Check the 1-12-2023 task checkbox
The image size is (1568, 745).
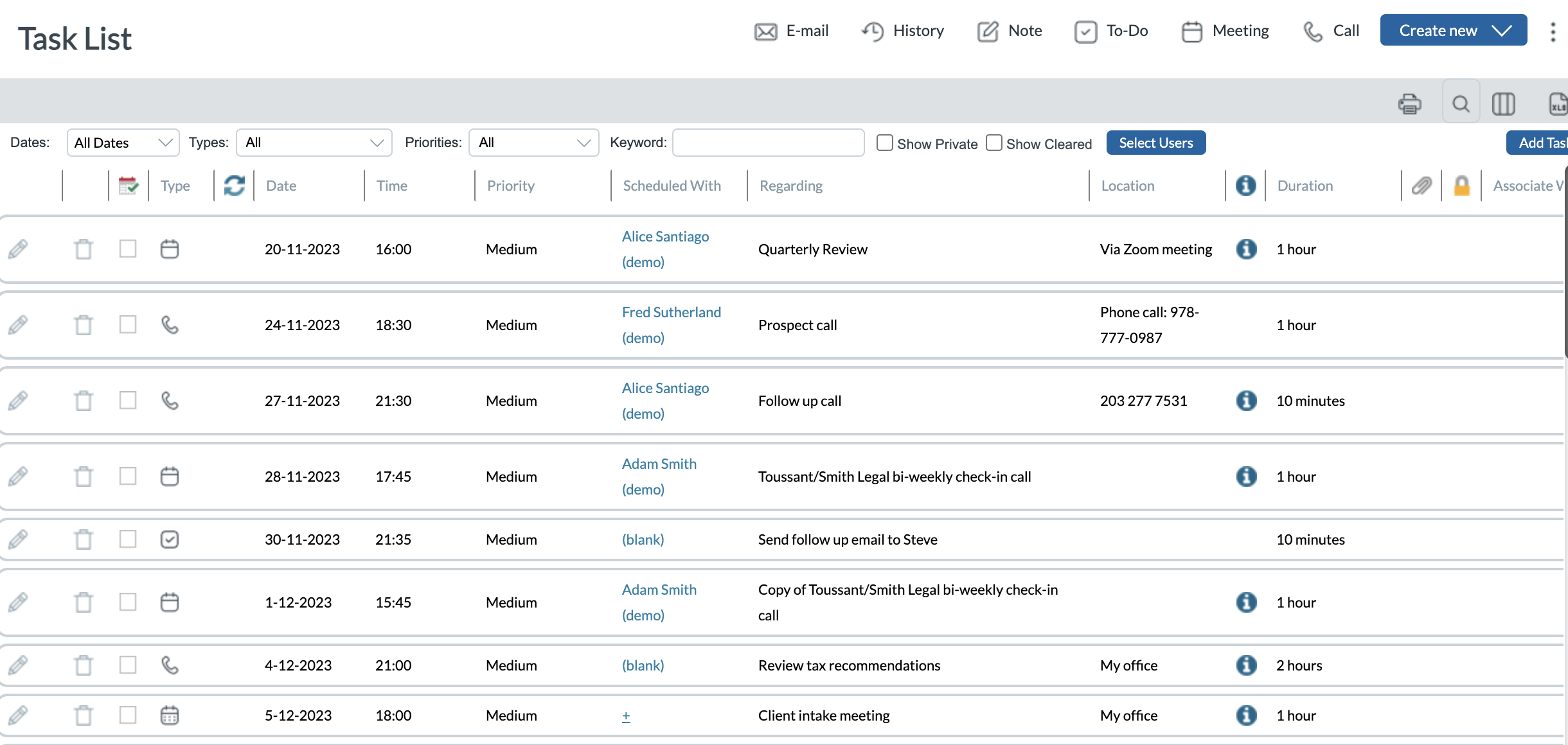128,602
